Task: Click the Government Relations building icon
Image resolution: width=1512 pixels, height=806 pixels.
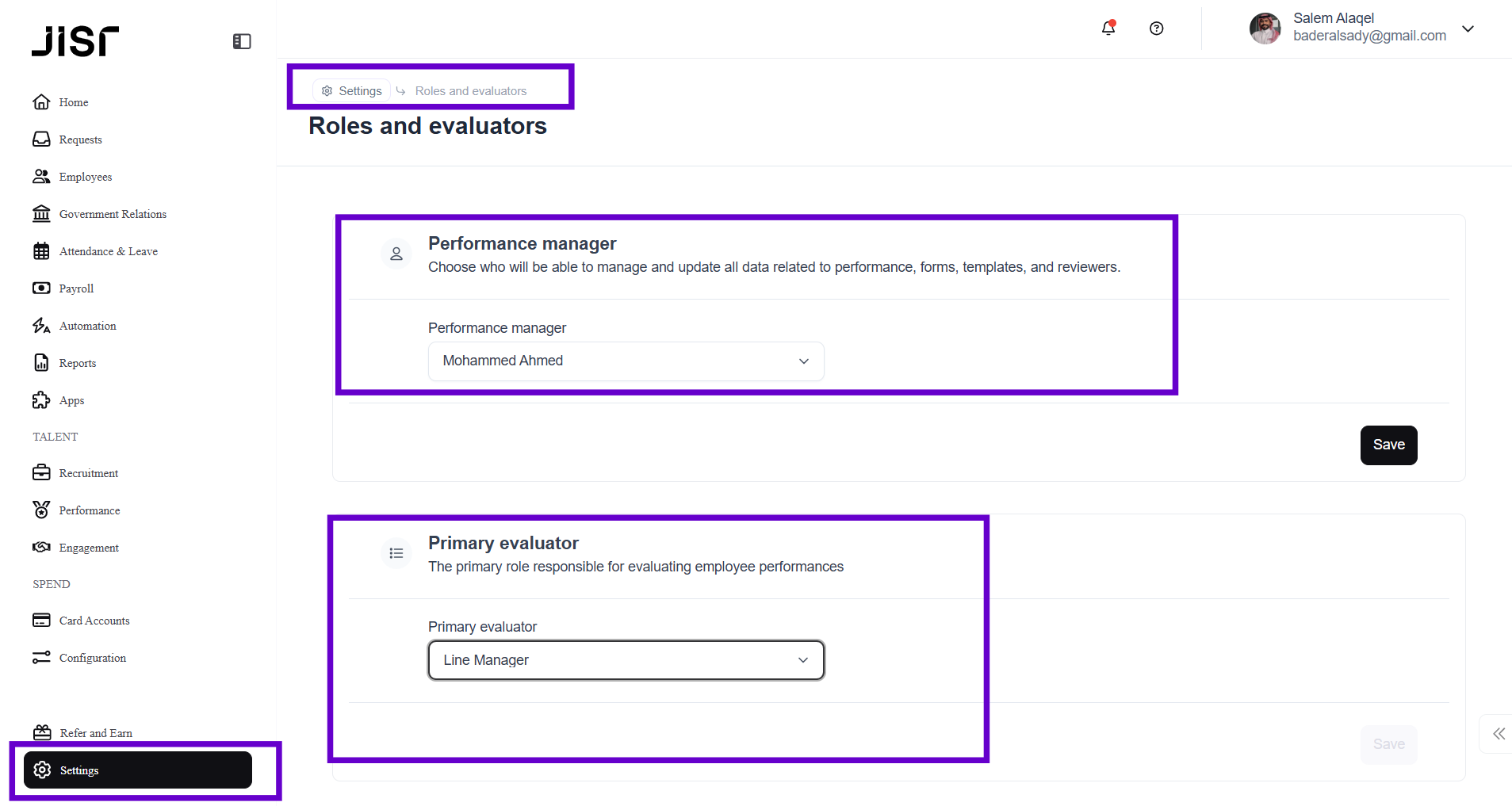Action: coord(41,214)
